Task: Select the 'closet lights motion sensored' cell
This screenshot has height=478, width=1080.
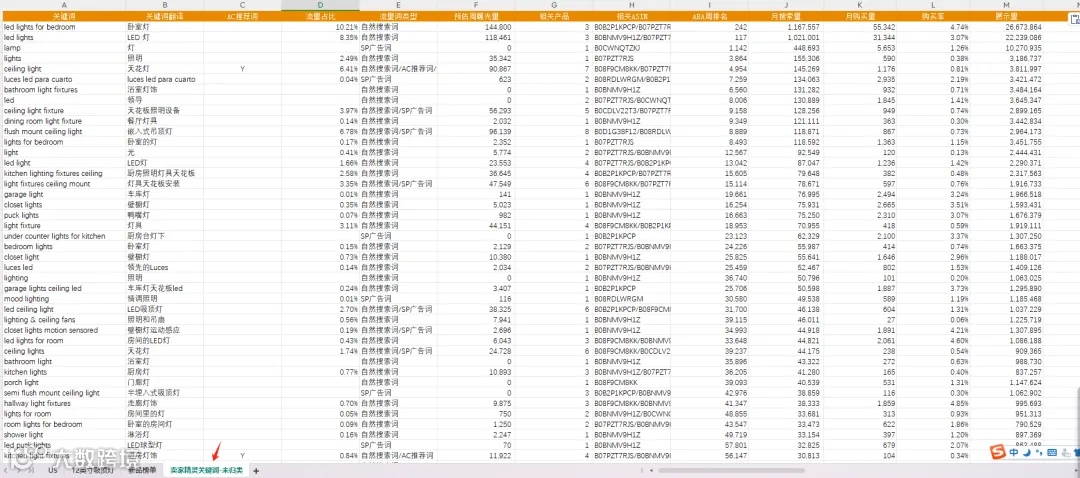Action: [x=63, y=330]
